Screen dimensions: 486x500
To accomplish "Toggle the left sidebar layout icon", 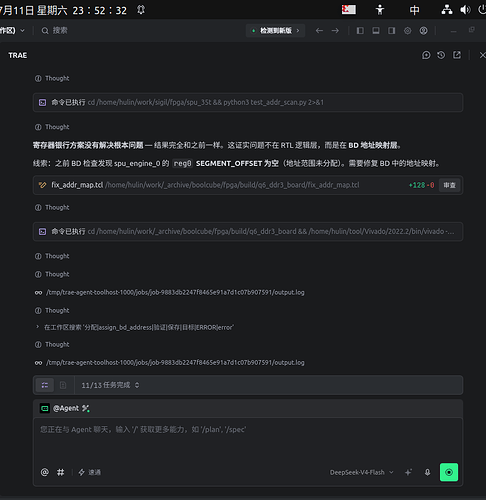I will point(360,31).
